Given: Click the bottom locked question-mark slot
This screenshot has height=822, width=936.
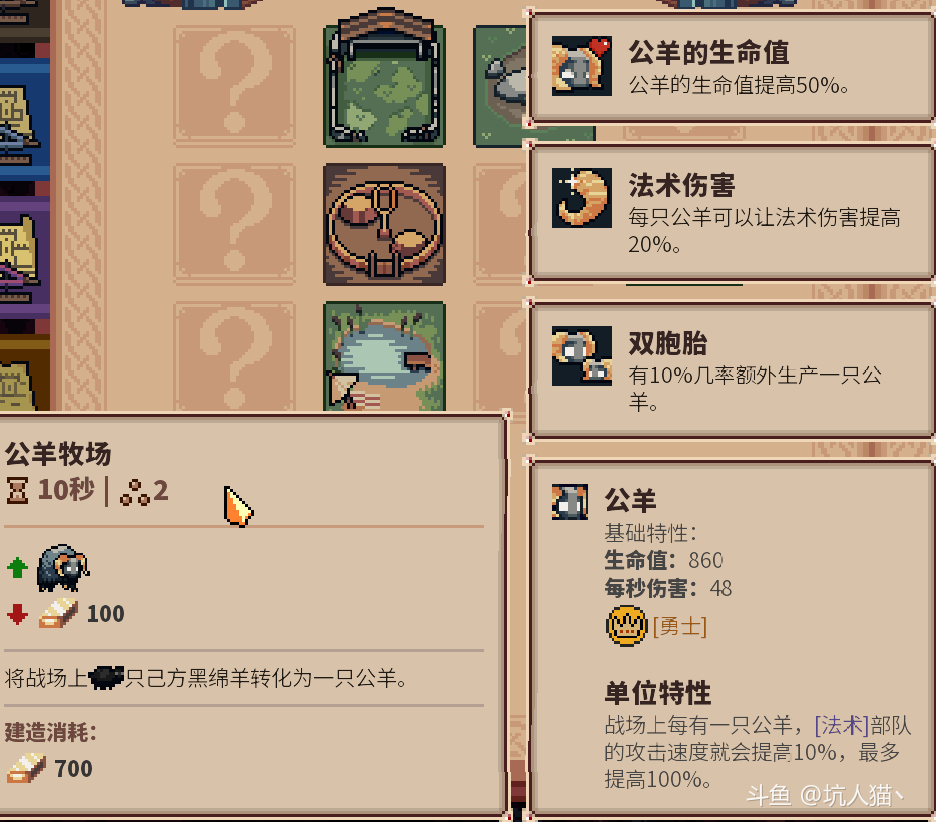Looking at the screenshot, I should pyautogui.click(x=235, y=356).
